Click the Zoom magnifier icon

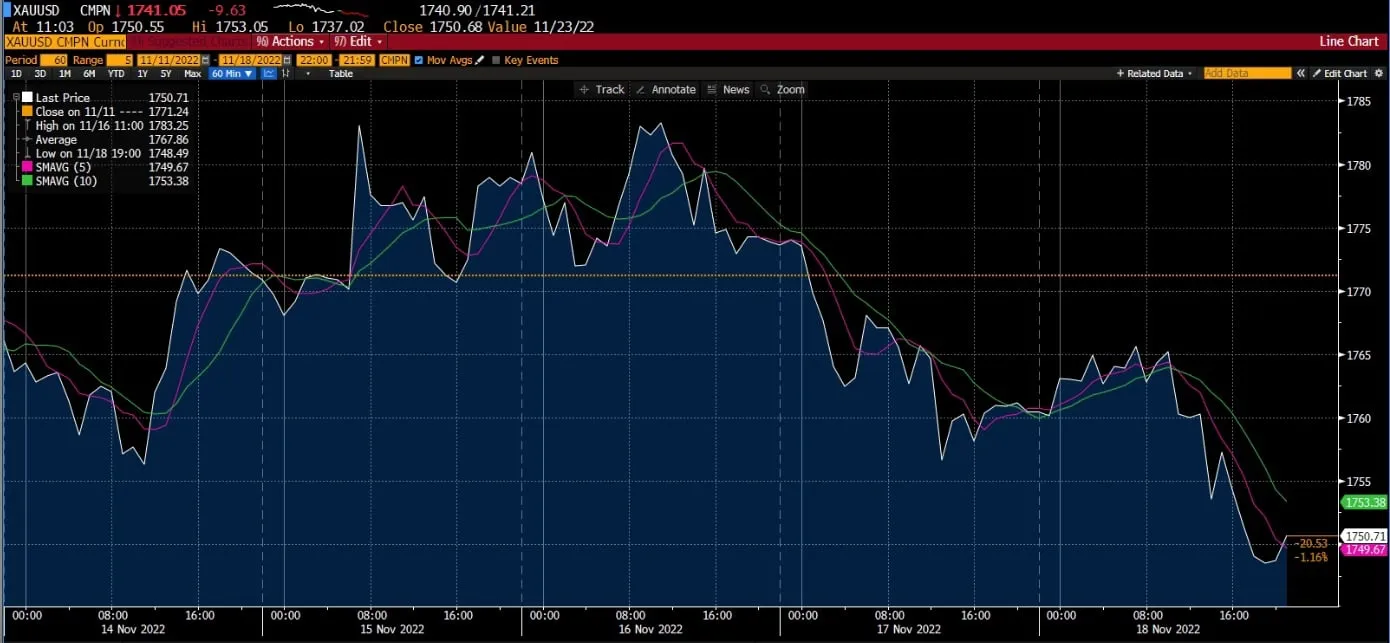pyautogui.click(x=765, y=89)
